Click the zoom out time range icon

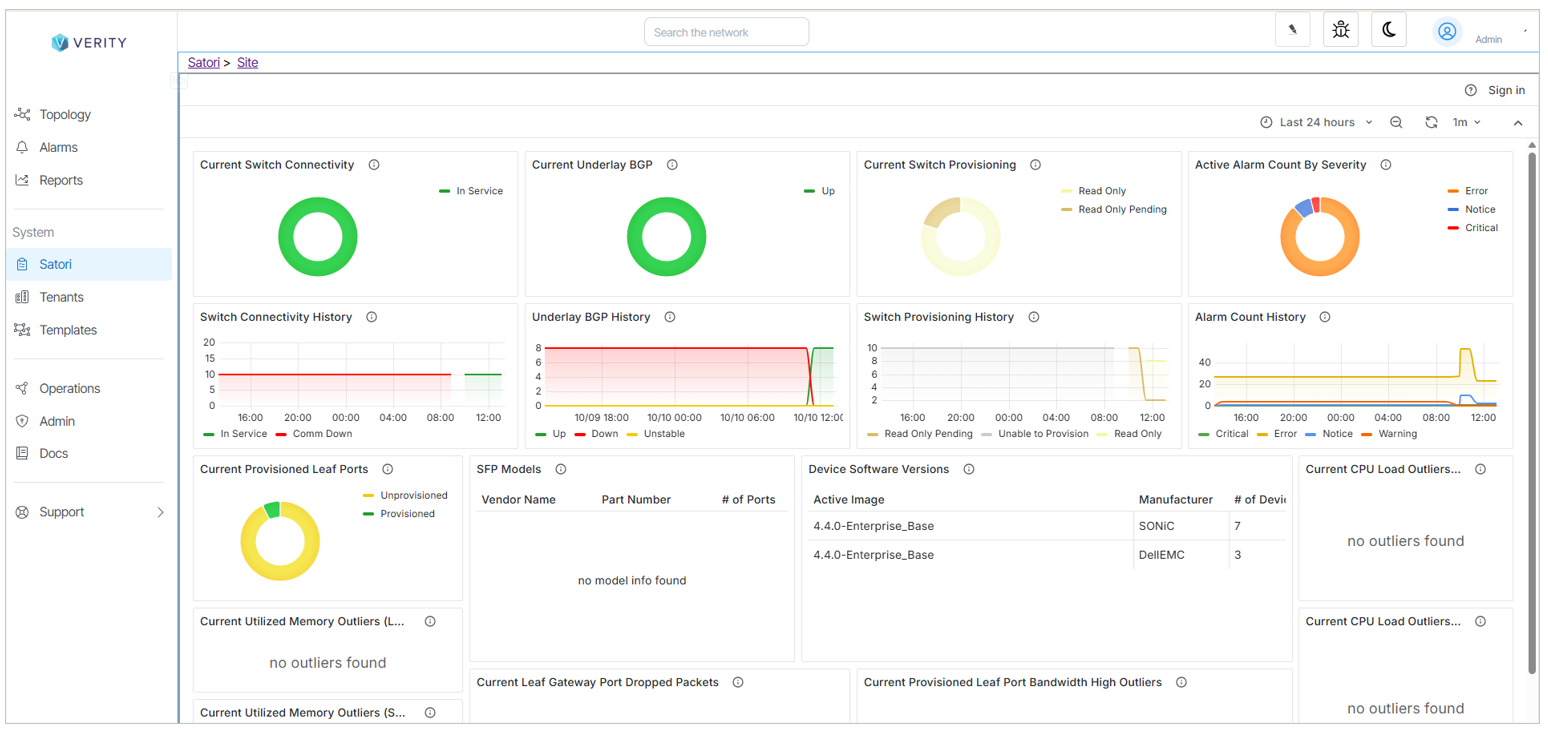tap(1396, 122)
